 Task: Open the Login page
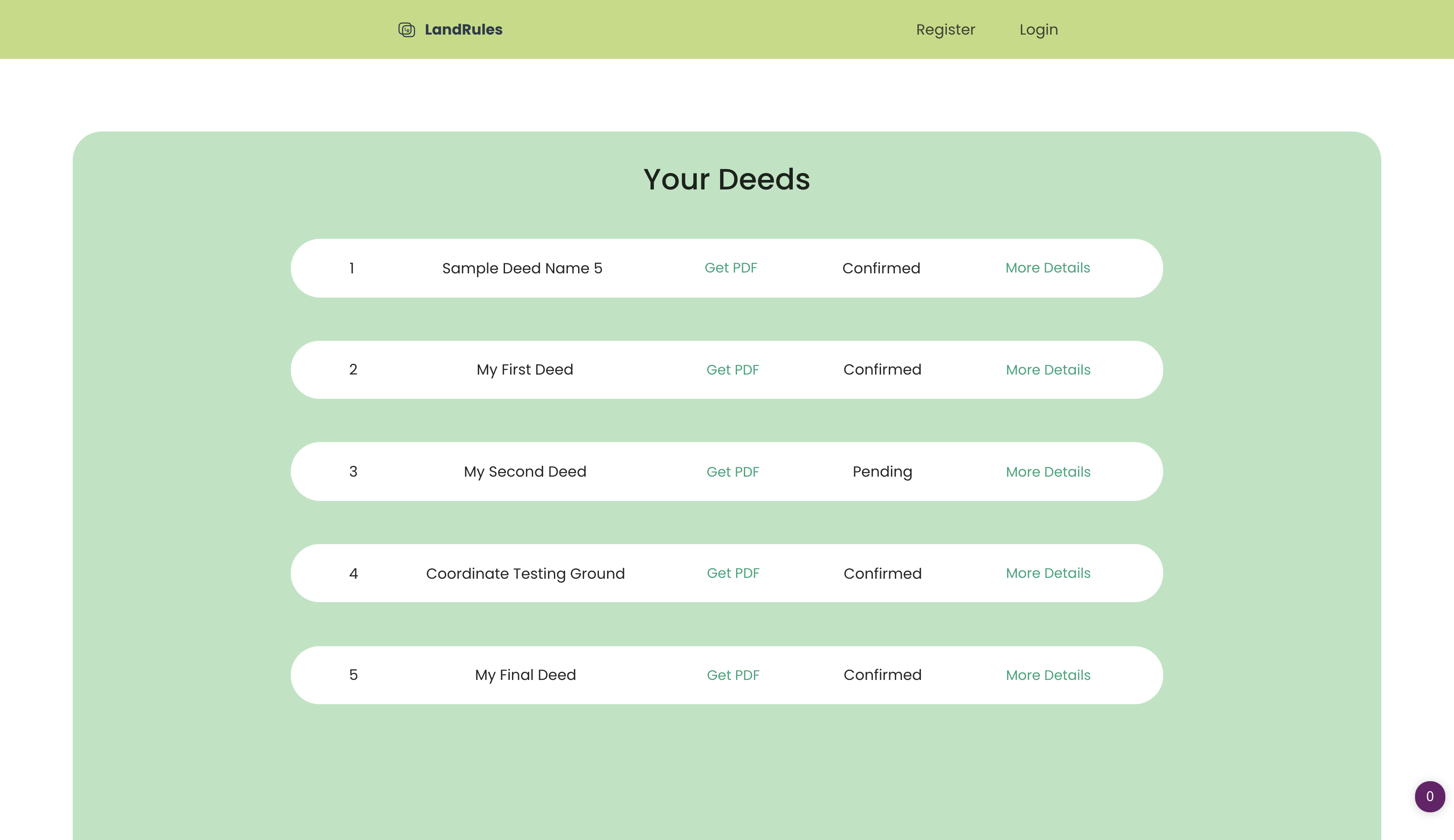(x=1038, y=29)
